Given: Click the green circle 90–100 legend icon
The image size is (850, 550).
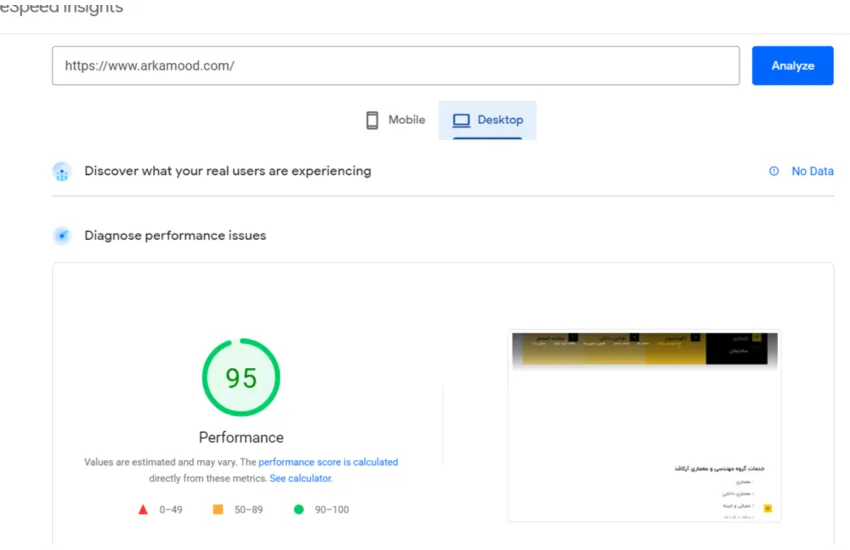Looking at the screenshot, I should tap(298, 510).
